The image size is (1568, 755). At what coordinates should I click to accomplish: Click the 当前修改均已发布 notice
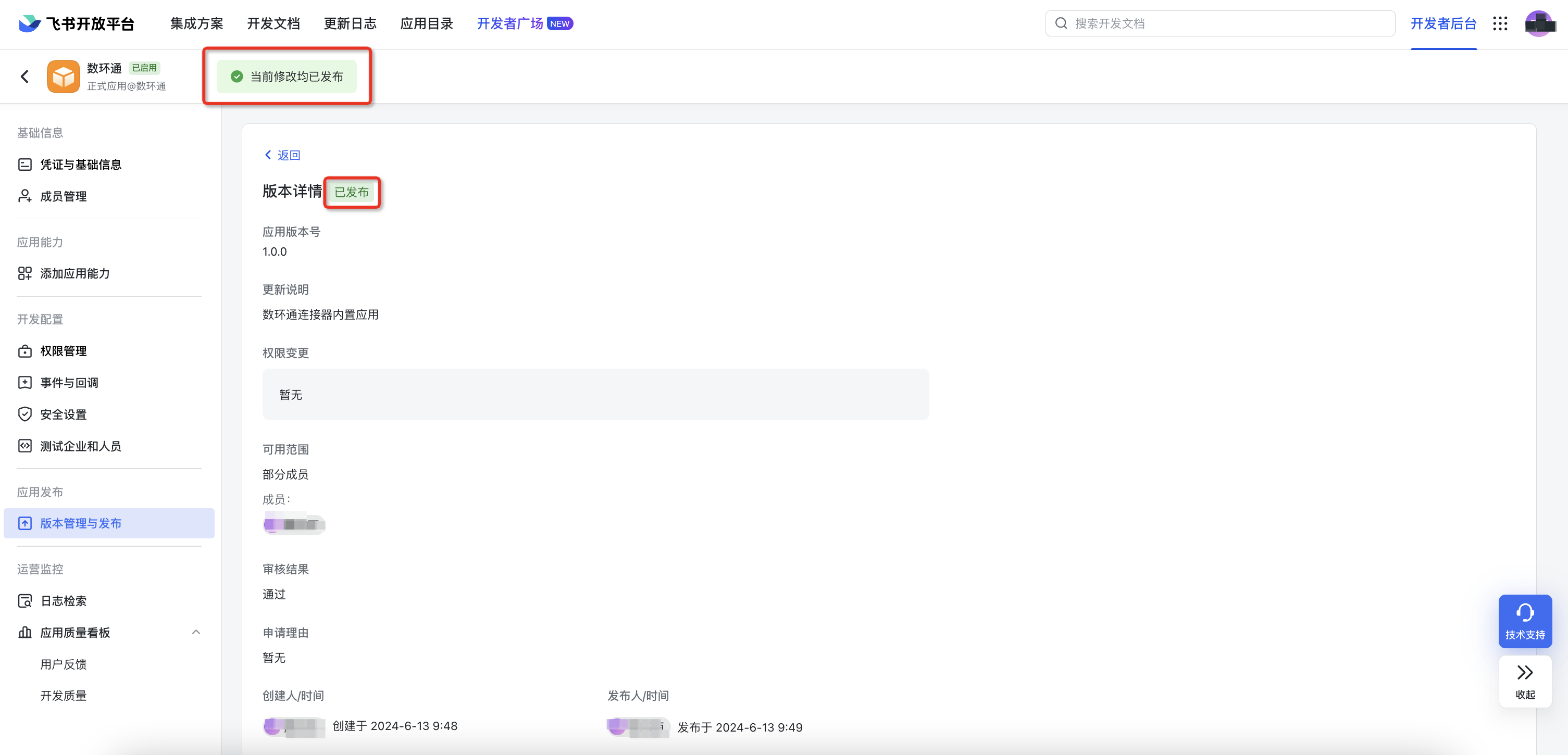(287, 76)
